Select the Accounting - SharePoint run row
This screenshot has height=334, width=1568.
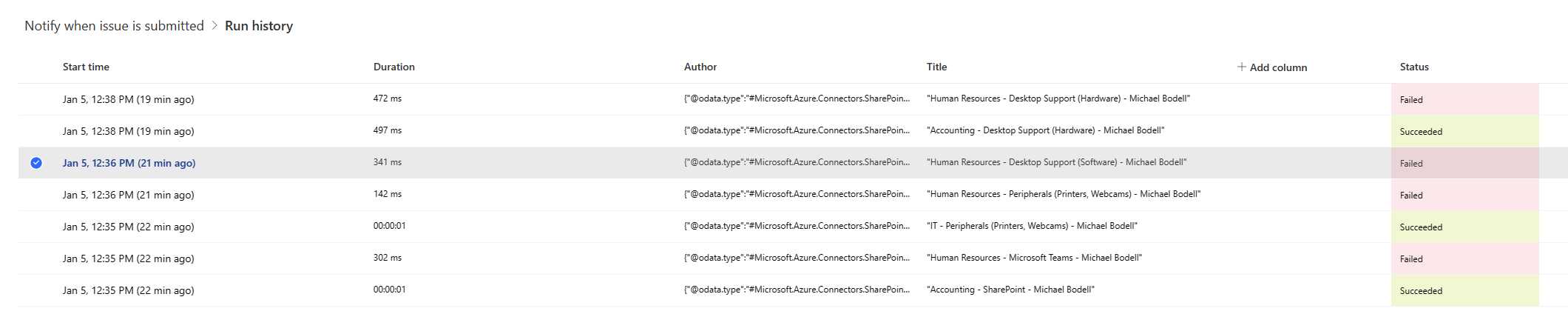click(x=793, y=290)
